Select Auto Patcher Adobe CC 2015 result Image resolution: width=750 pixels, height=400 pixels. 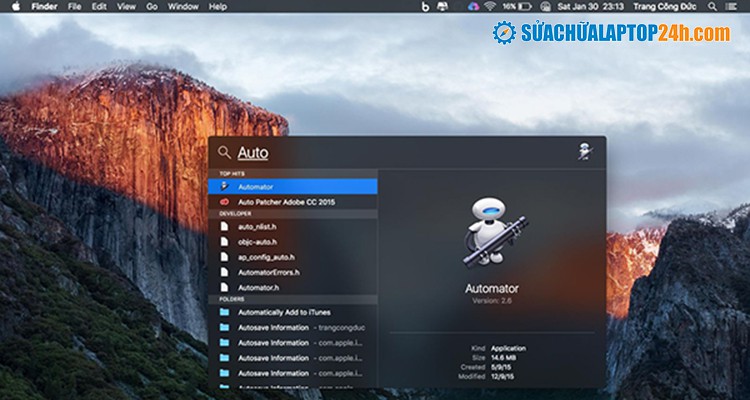point(293,202)
